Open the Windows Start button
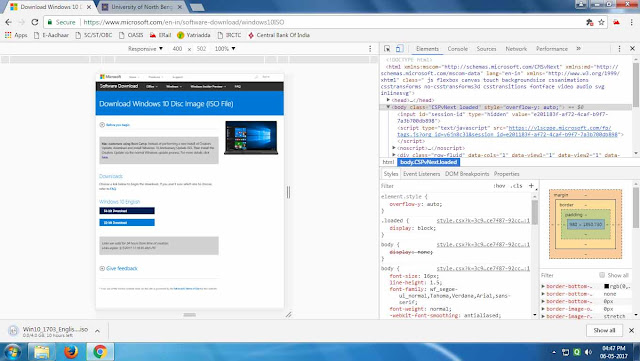Screen dimensions: 640x361 point(12,351)
